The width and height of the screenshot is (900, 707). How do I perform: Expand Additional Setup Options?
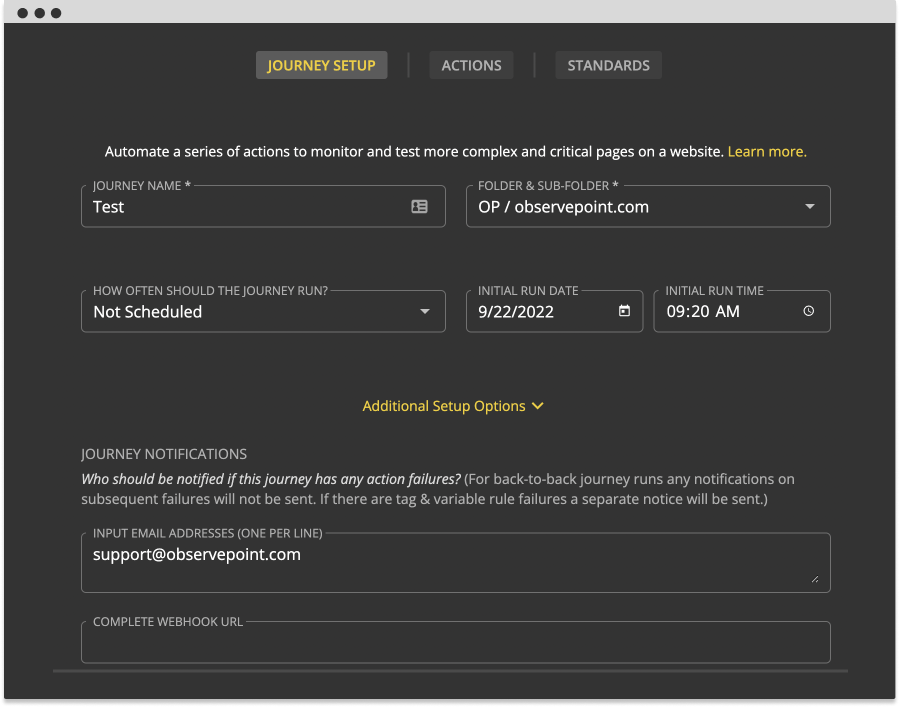(x=453, y=406)
